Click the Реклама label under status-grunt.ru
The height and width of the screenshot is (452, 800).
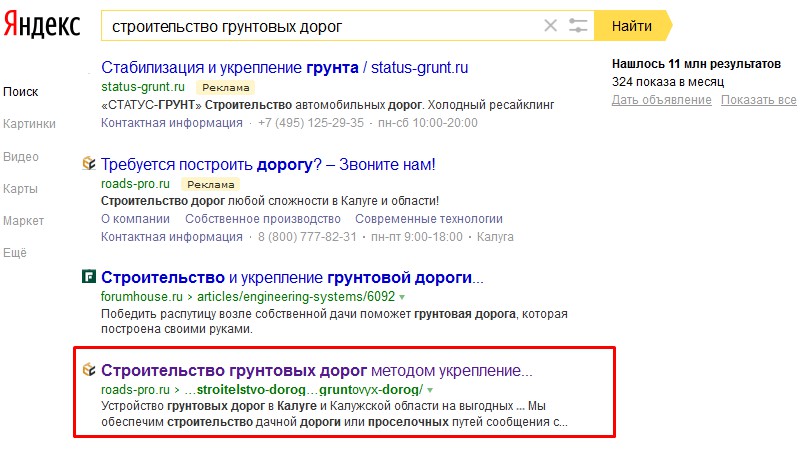pos(226,88)
